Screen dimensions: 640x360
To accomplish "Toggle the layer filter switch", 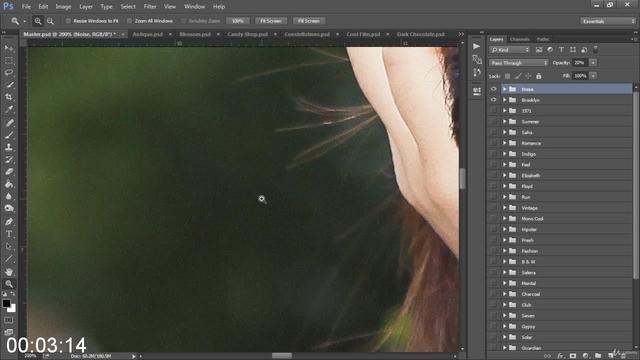I will (596, 49).
